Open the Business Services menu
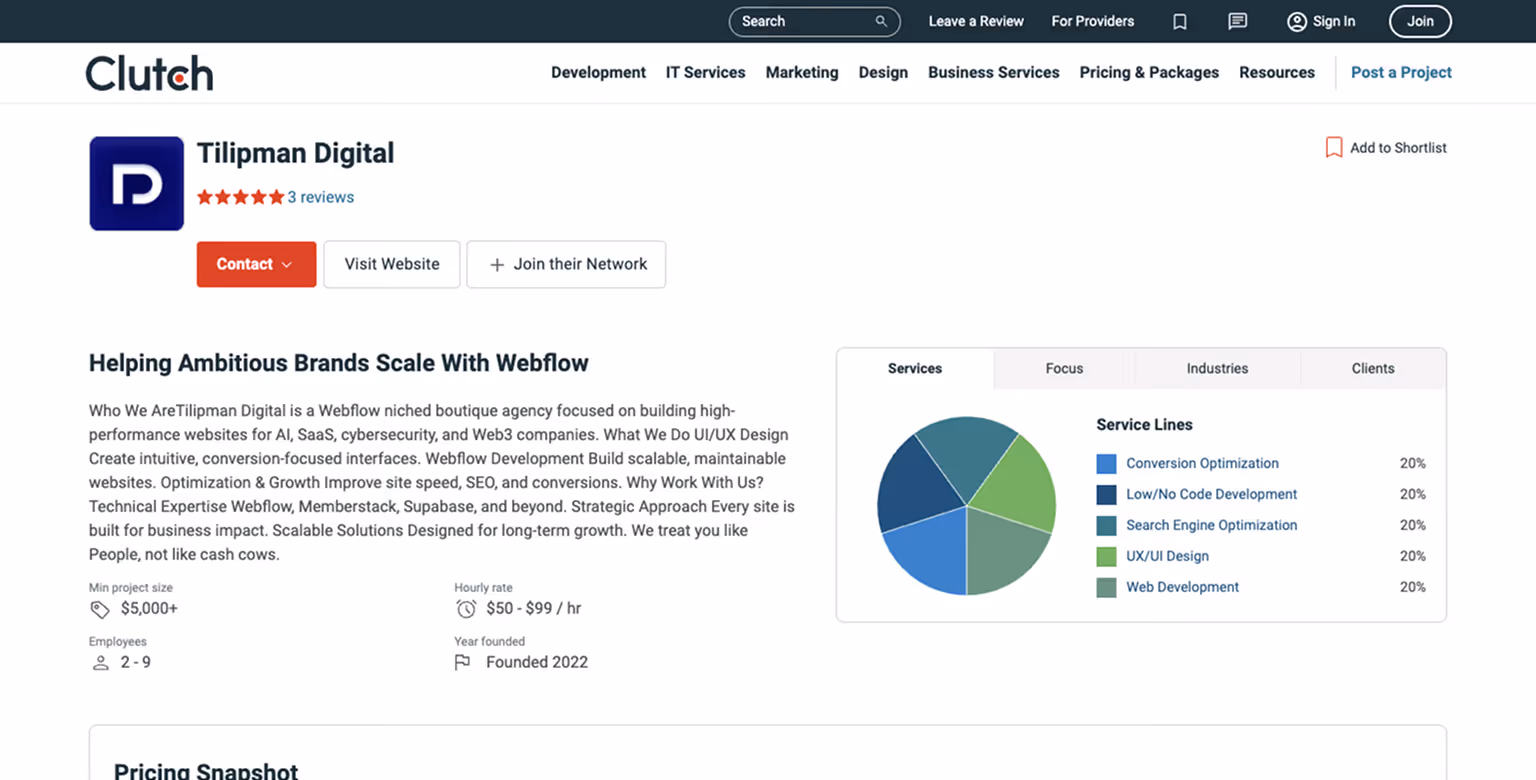 tap(994, 72)
